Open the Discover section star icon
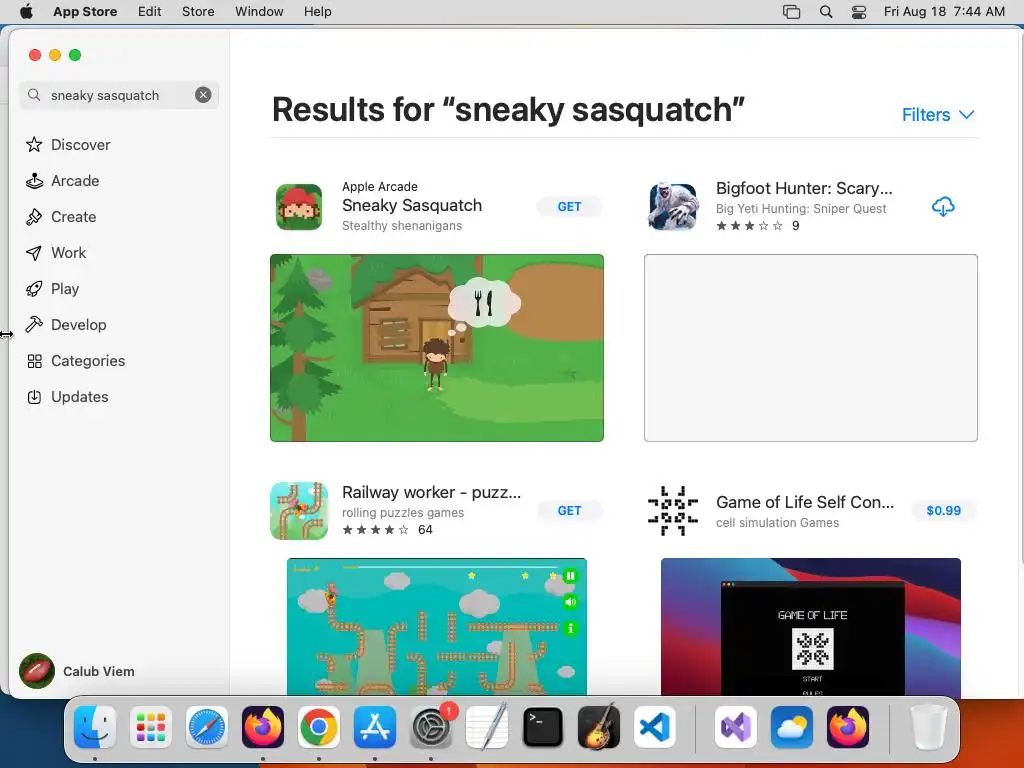 coord(34,144)
